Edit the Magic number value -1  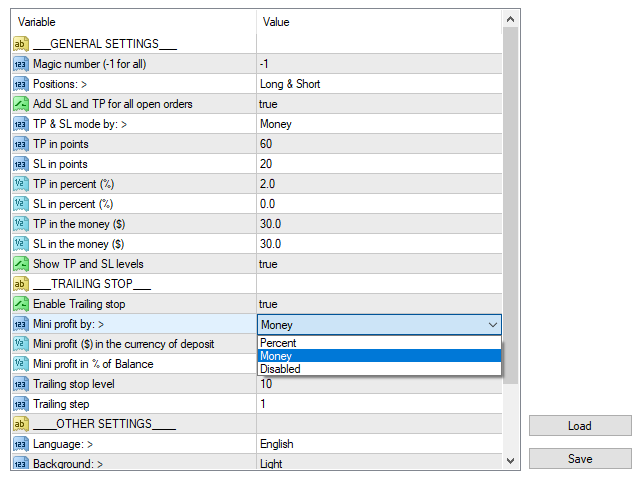(x=379, y=64)
